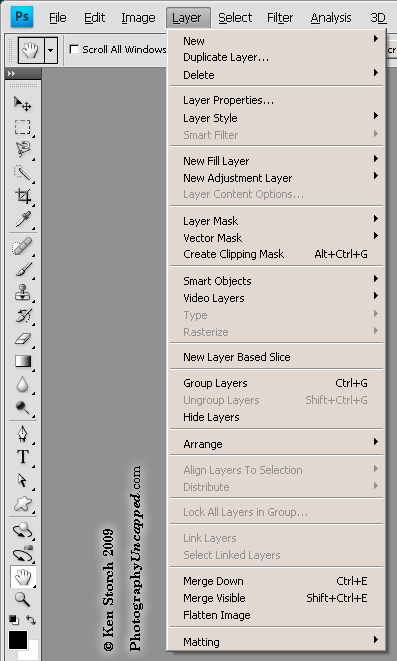Select the Gradient tool
397x661 pixels.
22,361
